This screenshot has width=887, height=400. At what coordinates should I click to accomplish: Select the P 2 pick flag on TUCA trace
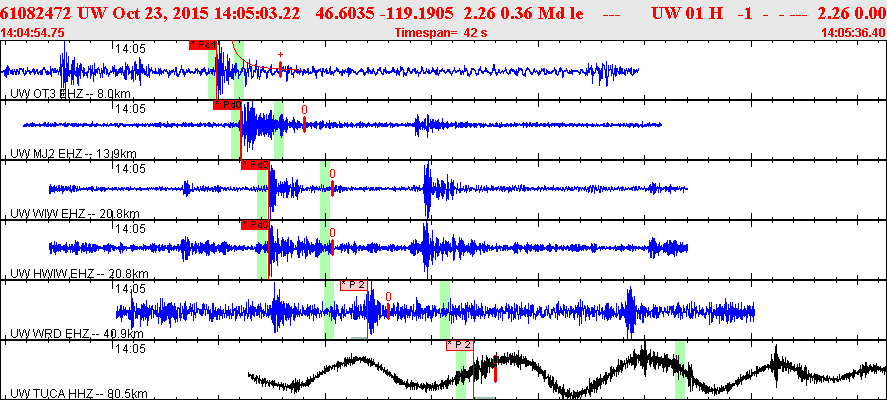460,345
